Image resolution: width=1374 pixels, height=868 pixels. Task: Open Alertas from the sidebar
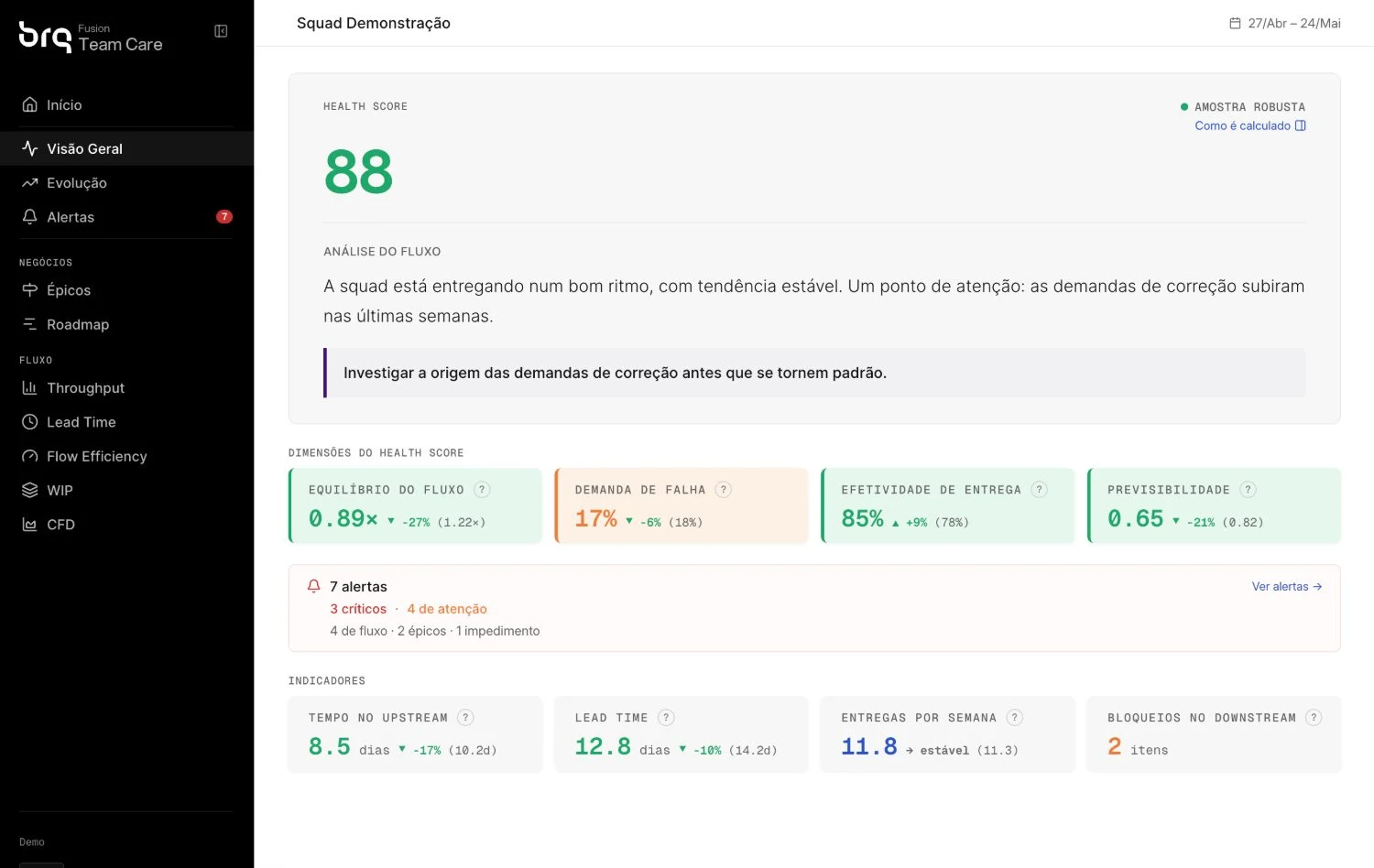(x=126, y=217)
